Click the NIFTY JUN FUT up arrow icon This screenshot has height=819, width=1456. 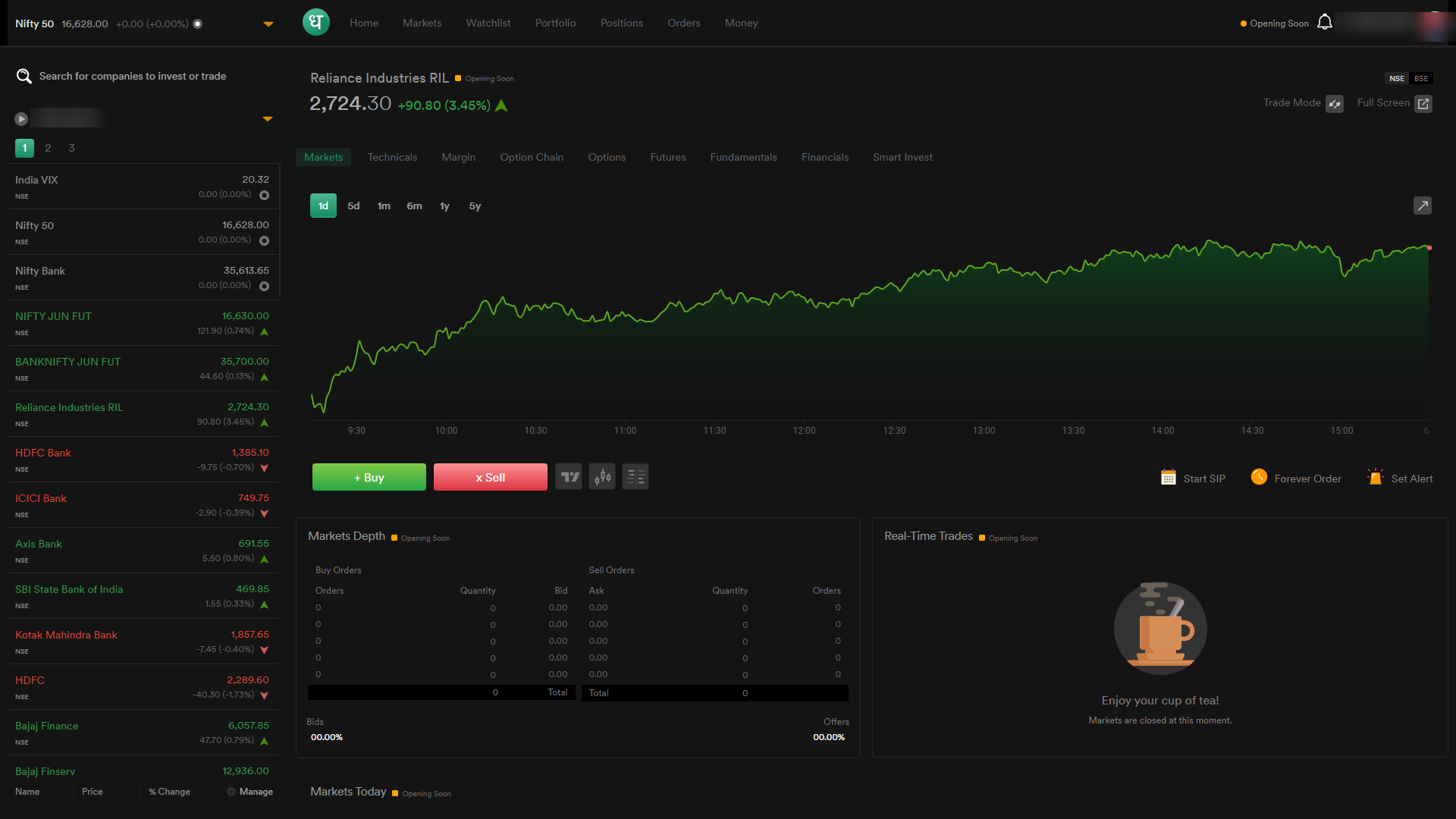(x=264, y=331)
